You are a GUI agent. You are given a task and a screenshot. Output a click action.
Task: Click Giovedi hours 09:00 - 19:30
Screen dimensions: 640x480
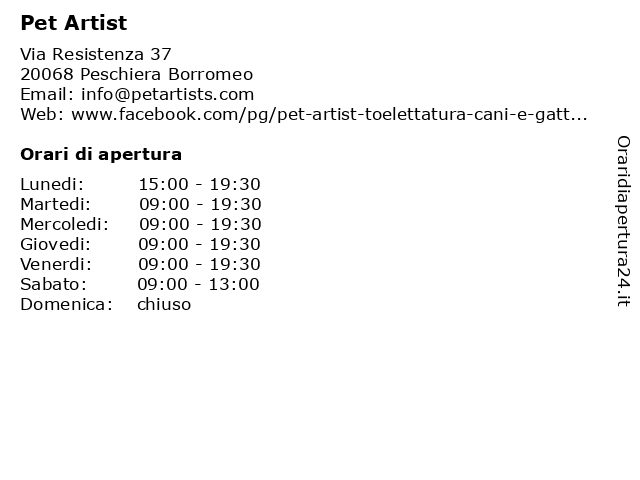pyautogui.click(x=199, y=244)
